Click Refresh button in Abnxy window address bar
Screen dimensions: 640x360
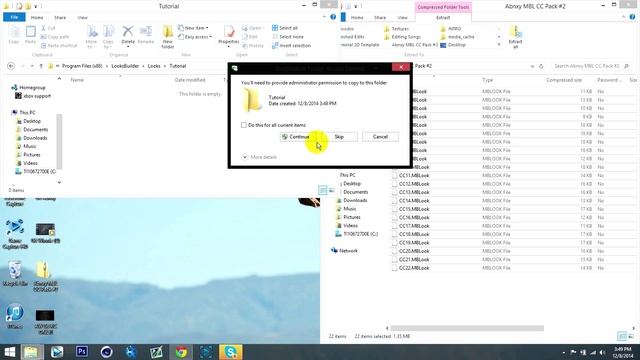point(541,66)
